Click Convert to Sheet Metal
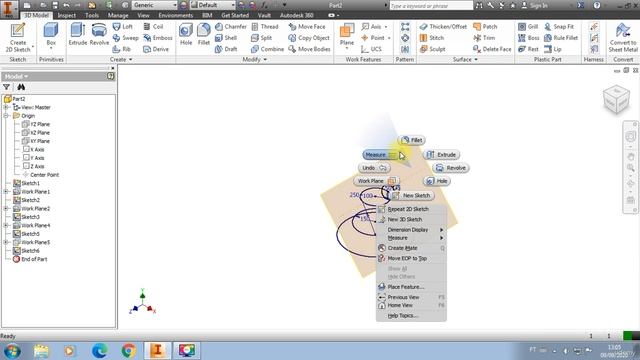This screenshot has height=360, width=640. (623, 38)
